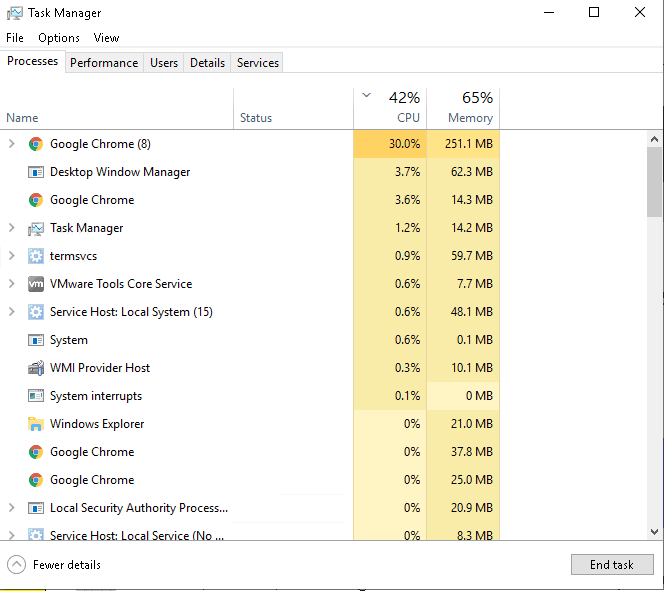
Task: Select the System interrupts process name
Action: [x=96, y=396]
